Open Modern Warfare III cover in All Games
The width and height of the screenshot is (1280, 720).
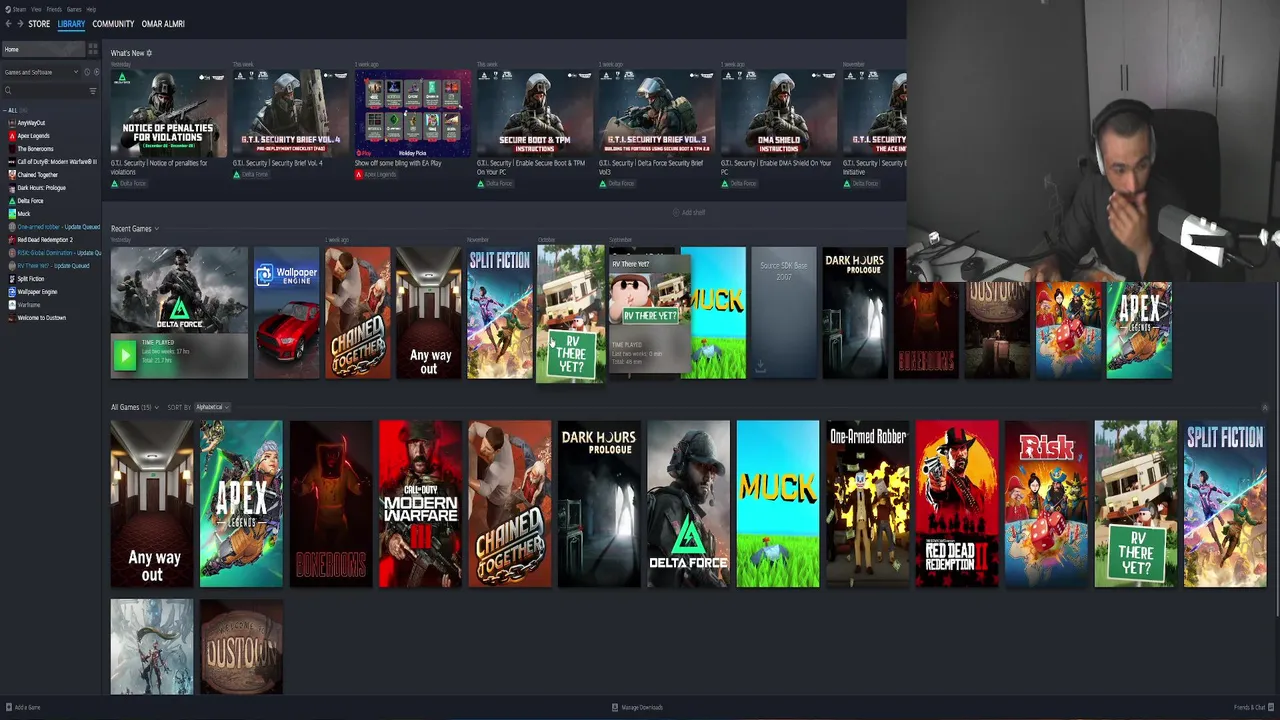click(420, 503)
